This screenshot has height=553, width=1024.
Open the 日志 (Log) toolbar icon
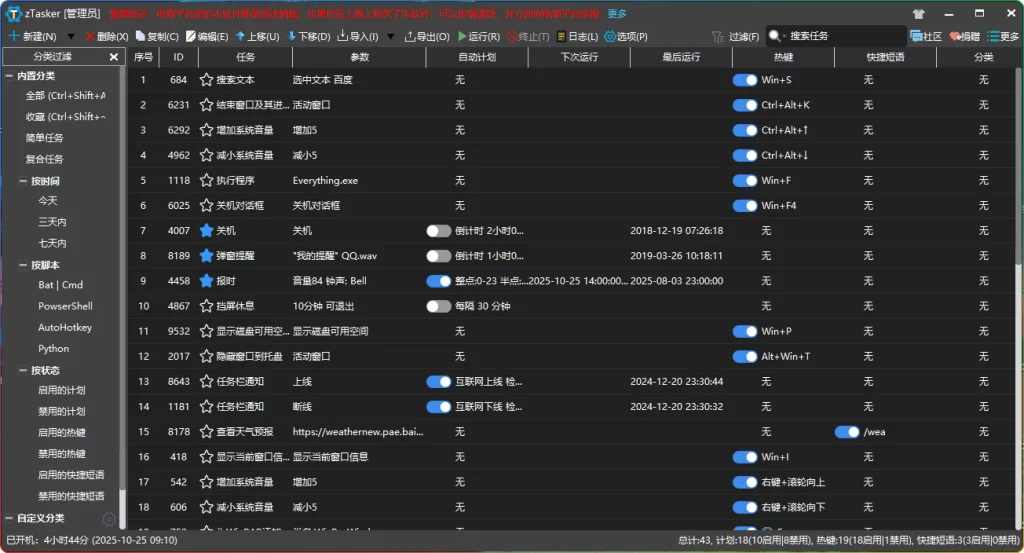(561, 36)
